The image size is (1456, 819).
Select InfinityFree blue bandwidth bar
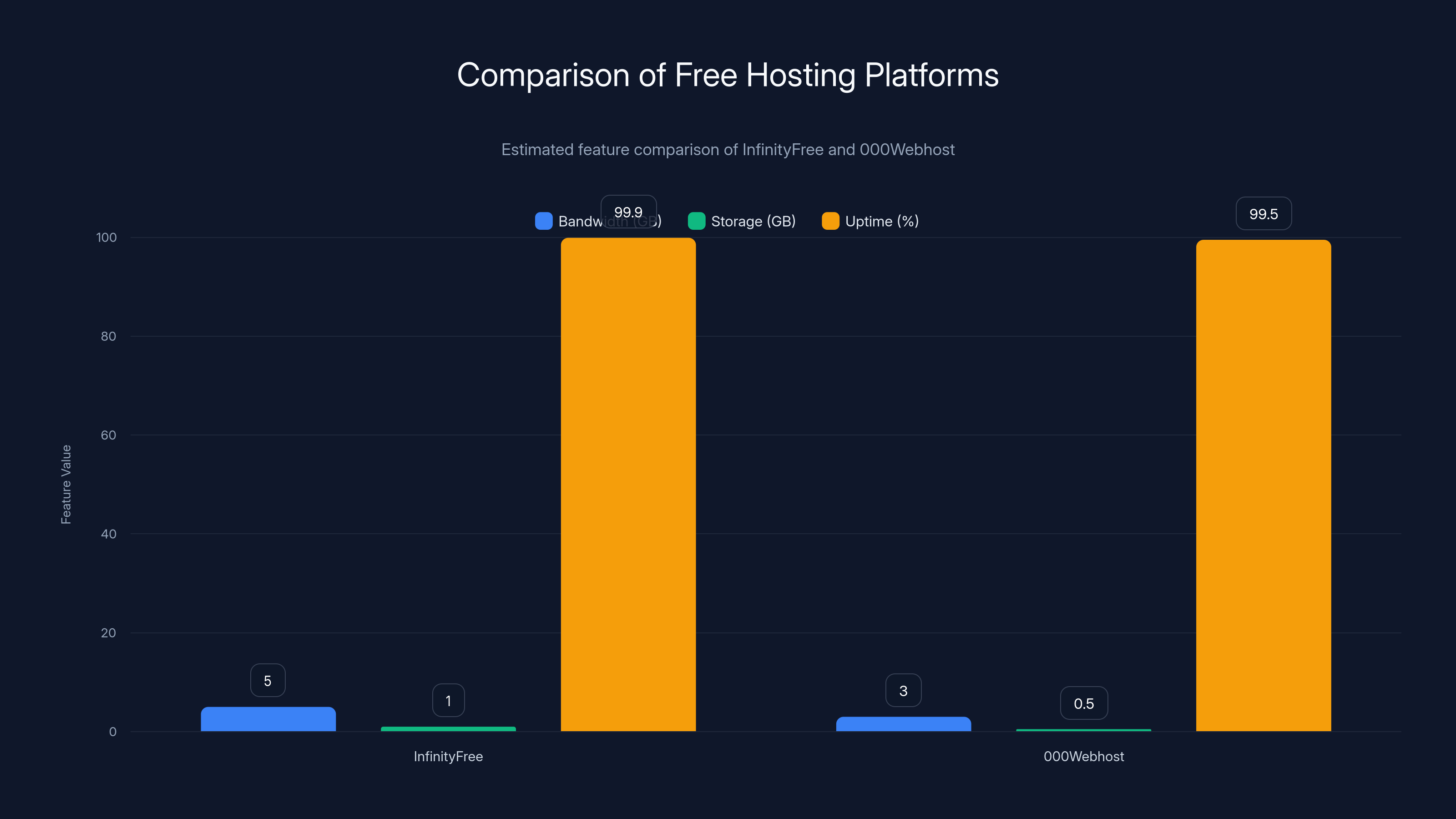tap(268, 719)
